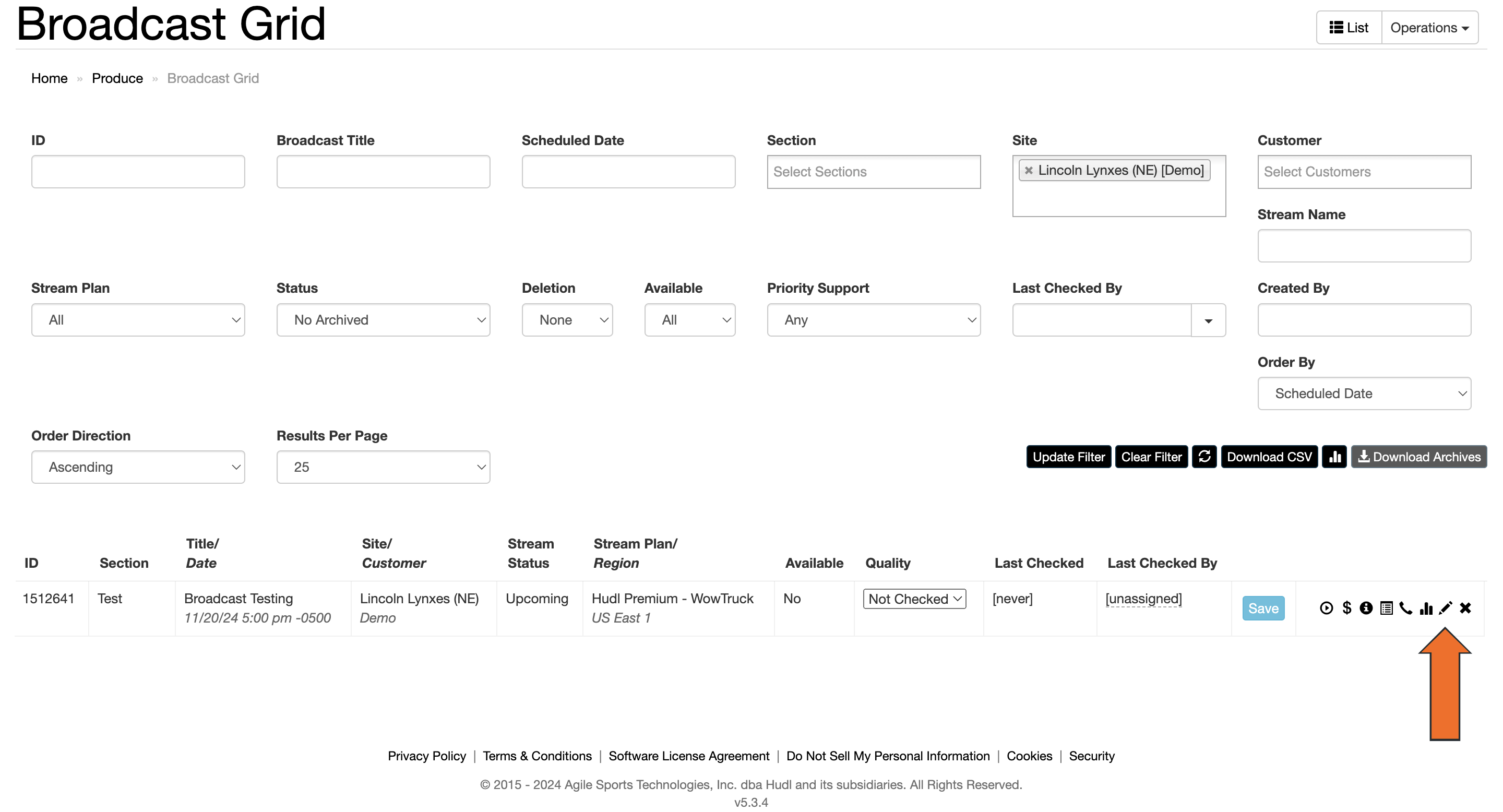Go to the Home breadcrumb link
Screen dimensions: 1503x812
[50, 78]
